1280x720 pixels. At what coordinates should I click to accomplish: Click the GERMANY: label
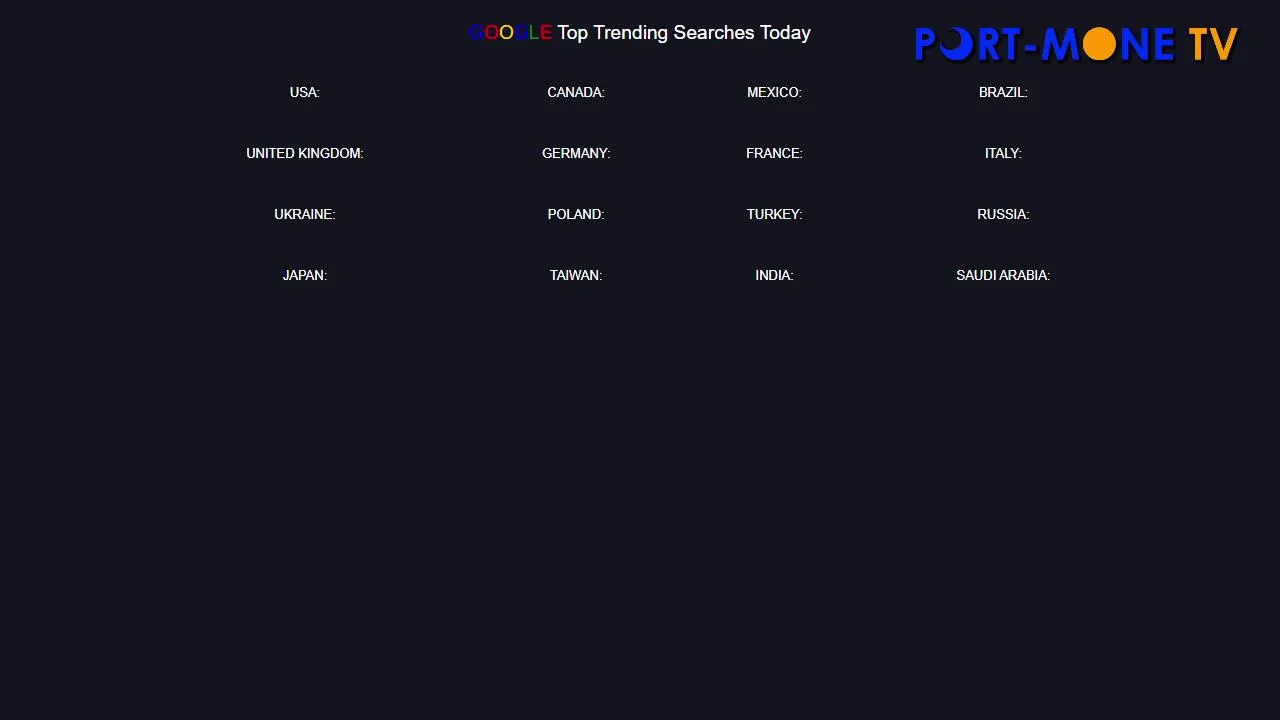[576, 153]
